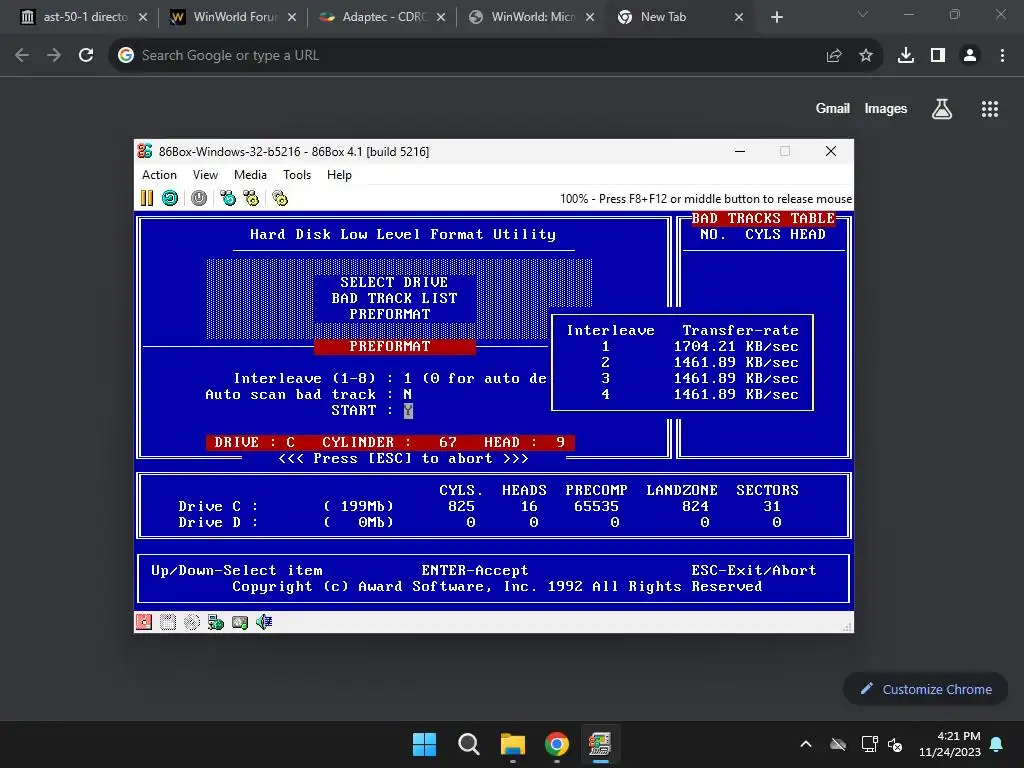Screen dimensions: 1024x768
Task: Click the highlighted START Y field
Action: [x=408, y=410]
